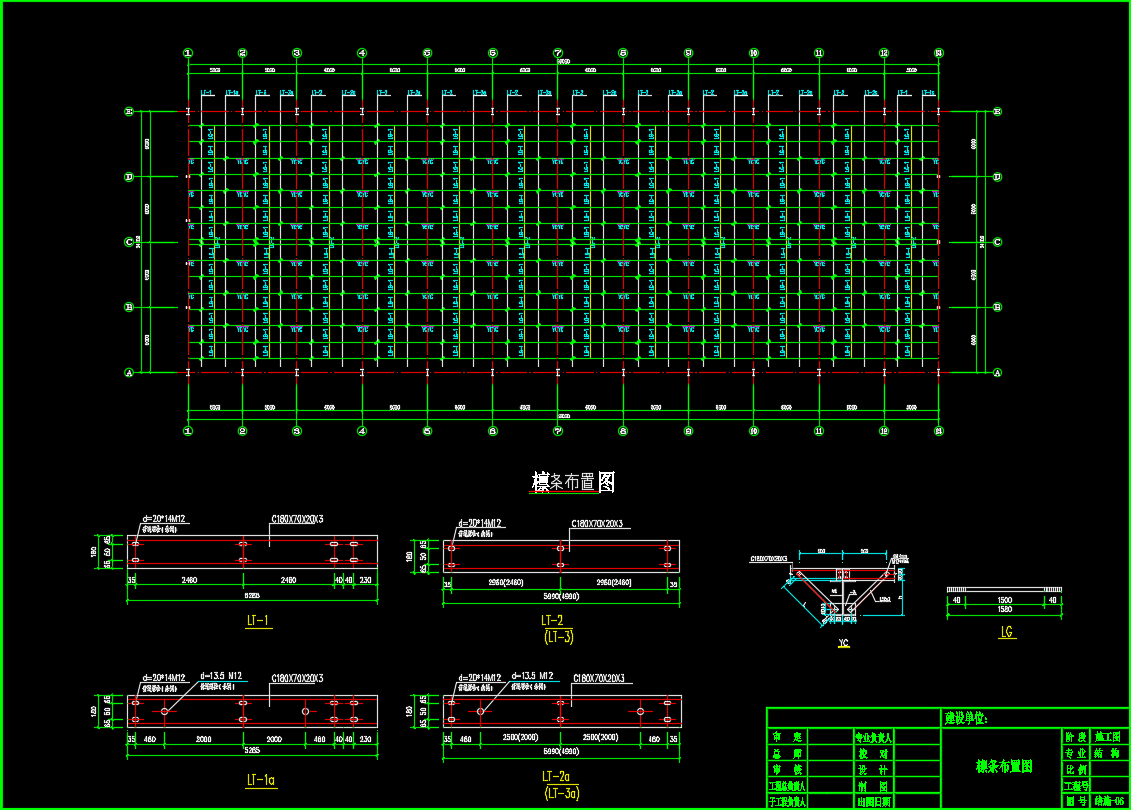Select the 建设单位 title block cell
The image size is (1131, 810).
(x=965, y=718)
